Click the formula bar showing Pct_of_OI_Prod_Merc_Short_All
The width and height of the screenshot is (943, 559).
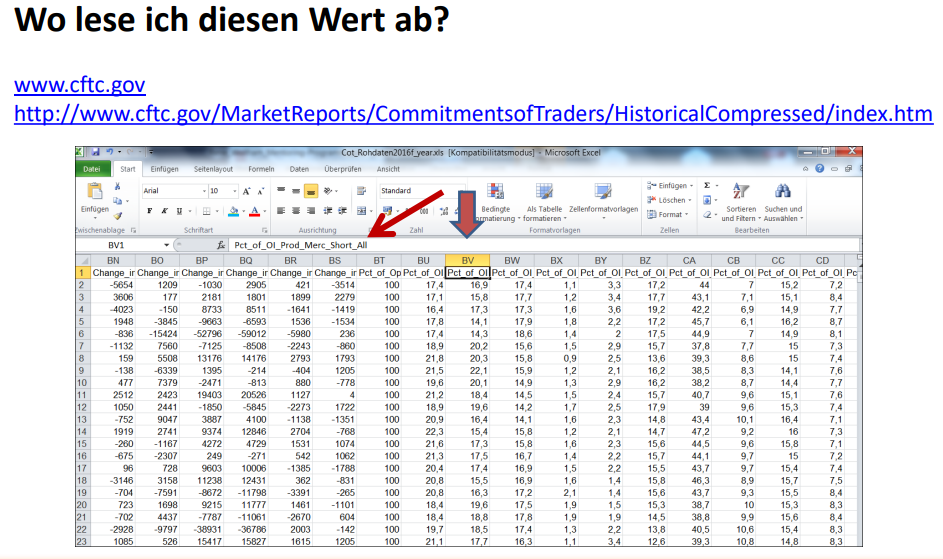(x=500, y=245)
